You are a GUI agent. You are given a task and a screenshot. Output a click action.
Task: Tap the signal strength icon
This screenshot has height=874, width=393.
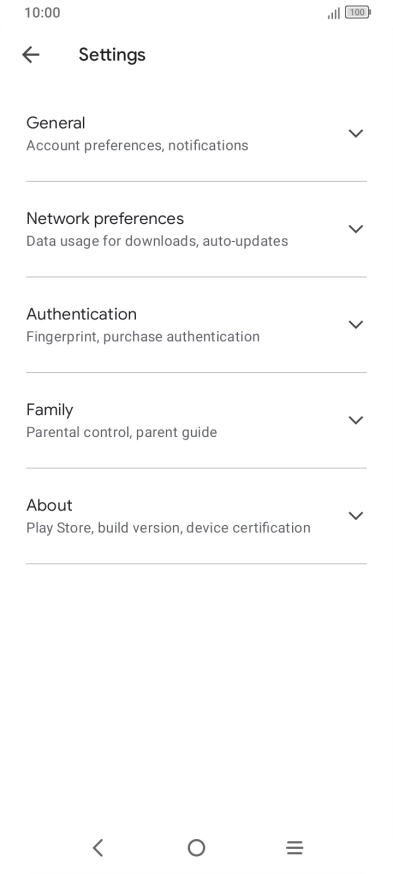333,13
